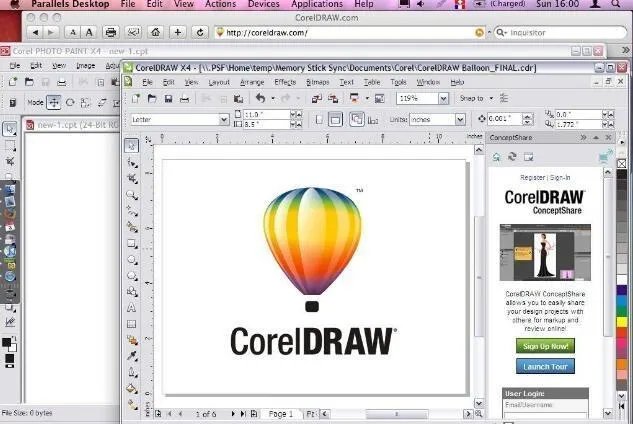Click the Launch Tour button
Image resolution: width=633 pixels, height=424 pixels.
(x=545, y=366)
